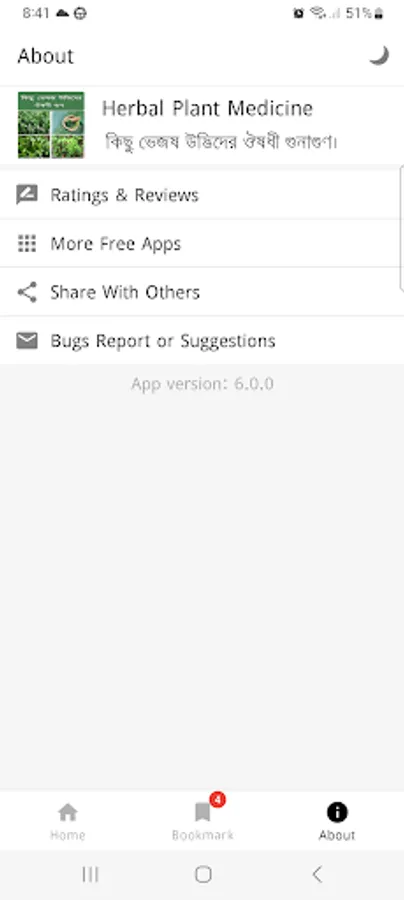Open the Home tab in bottom navigation
The image size is (404, 900).
tap(68, 821)
